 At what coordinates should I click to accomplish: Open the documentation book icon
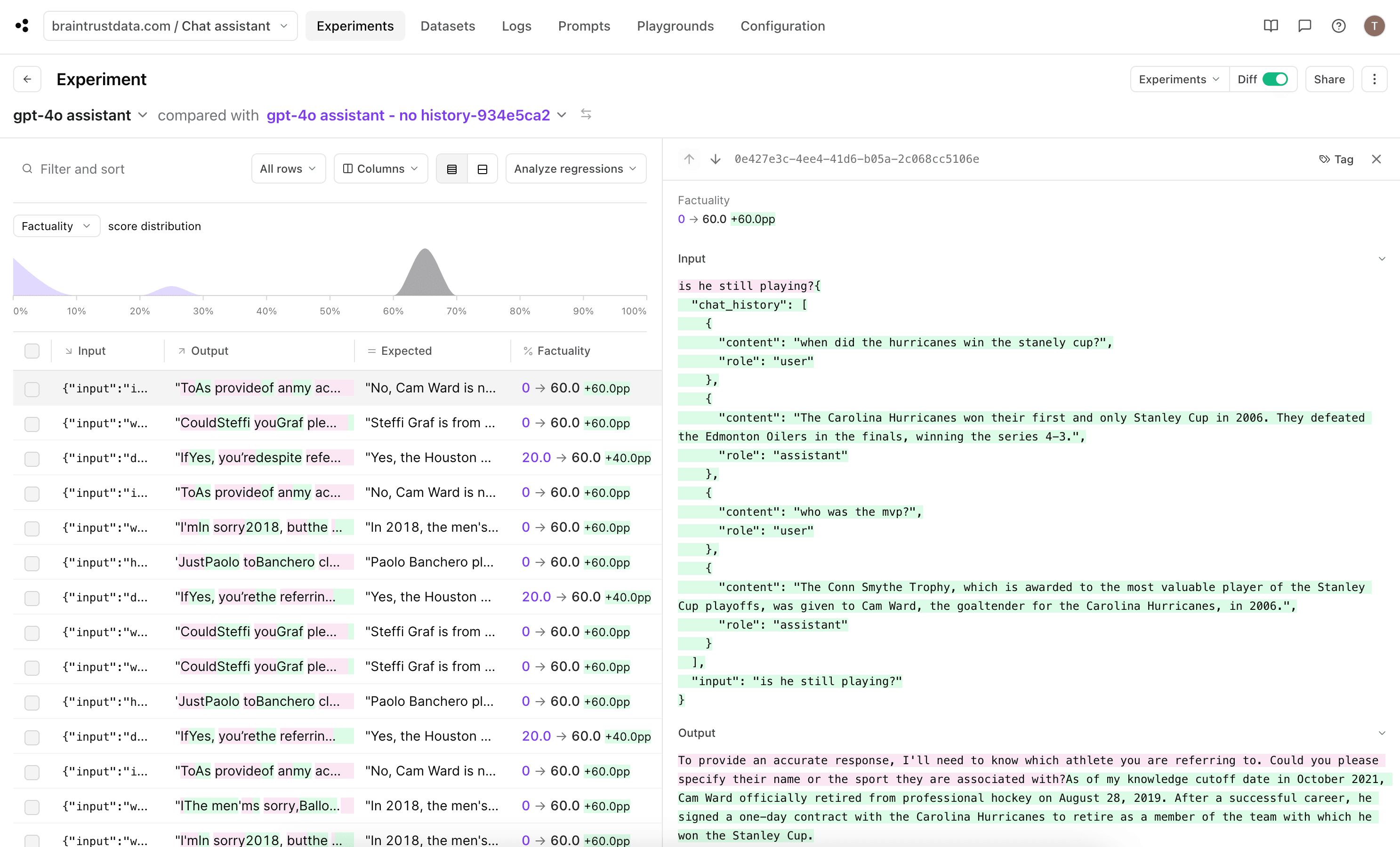coord(1271,25)
